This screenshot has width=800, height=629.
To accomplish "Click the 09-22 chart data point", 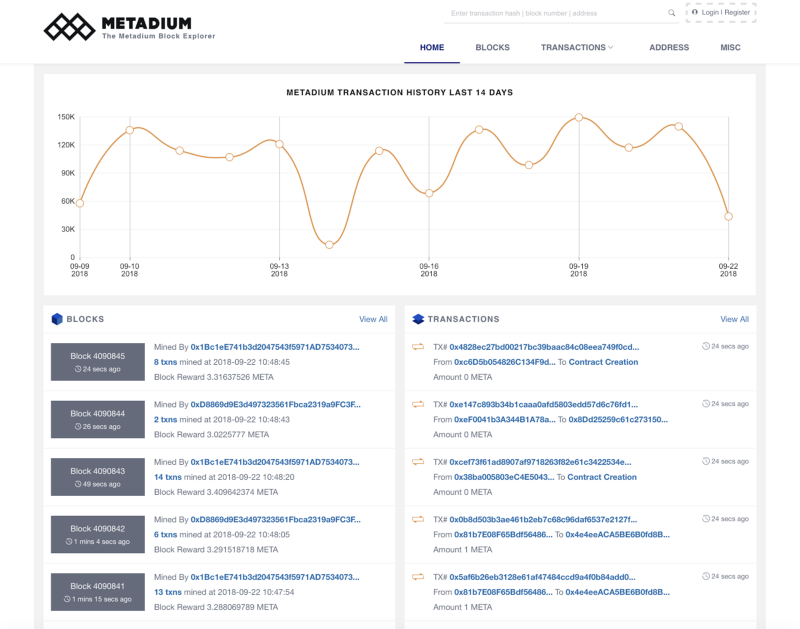I will click(x=729, y=216).
